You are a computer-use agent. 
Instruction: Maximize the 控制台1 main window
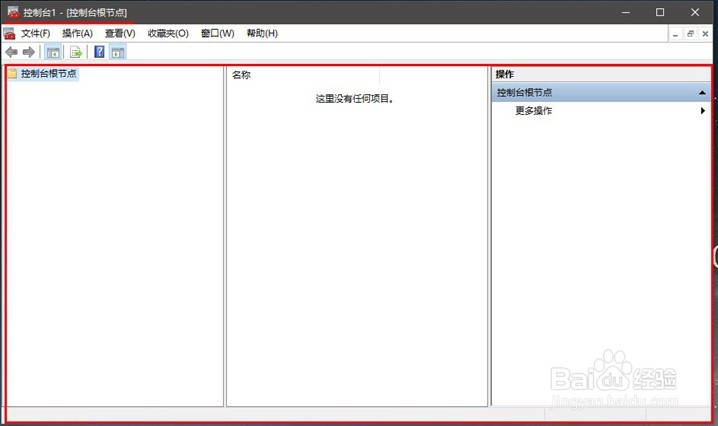coord(660,12)
